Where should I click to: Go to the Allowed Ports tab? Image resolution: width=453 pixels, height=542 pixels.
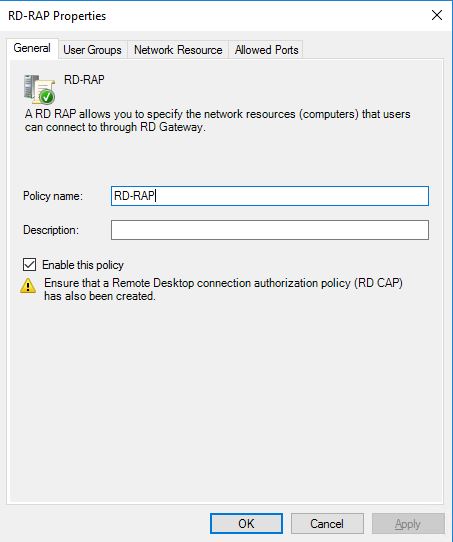(266, 50)
